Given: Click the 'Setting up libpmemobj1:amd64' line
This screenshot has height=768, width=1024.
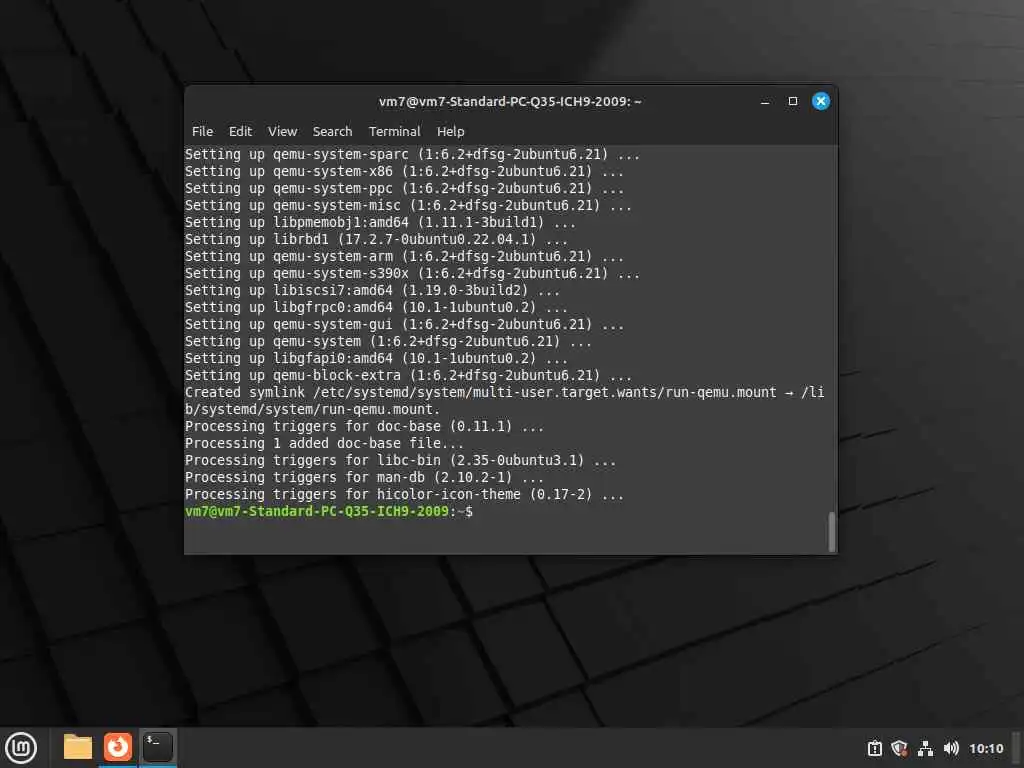Looking at the screenshot, I should pos(380,223).
